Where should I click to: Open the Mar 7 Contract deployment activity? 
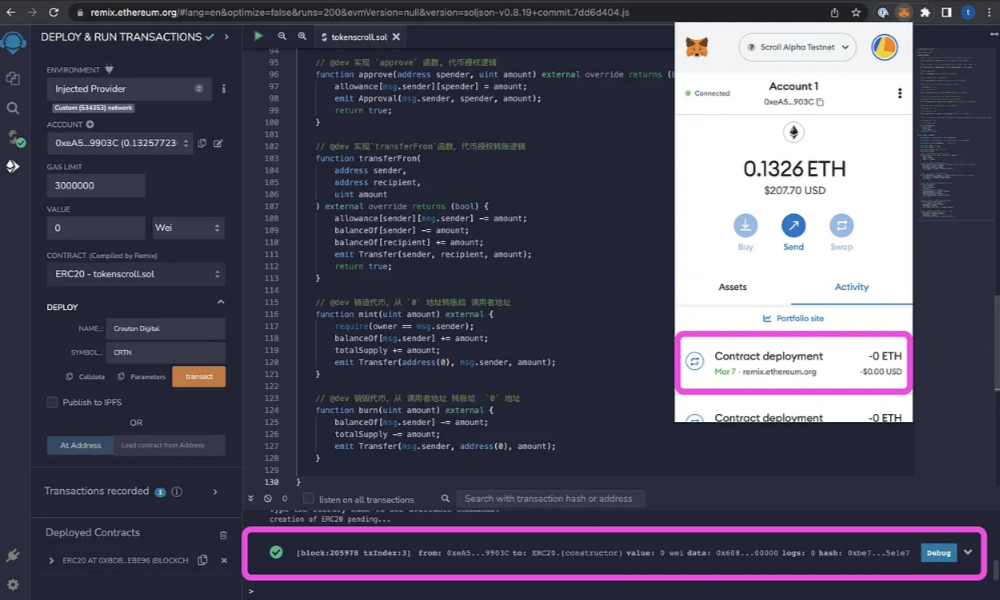793,363
